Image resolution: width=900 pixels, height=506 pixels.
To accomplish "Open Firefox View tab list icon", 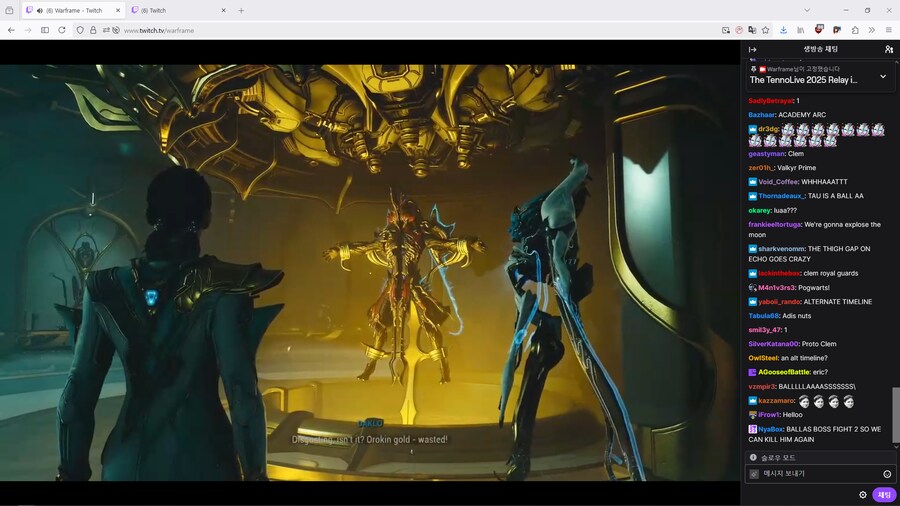I will (x=9, y=10).
